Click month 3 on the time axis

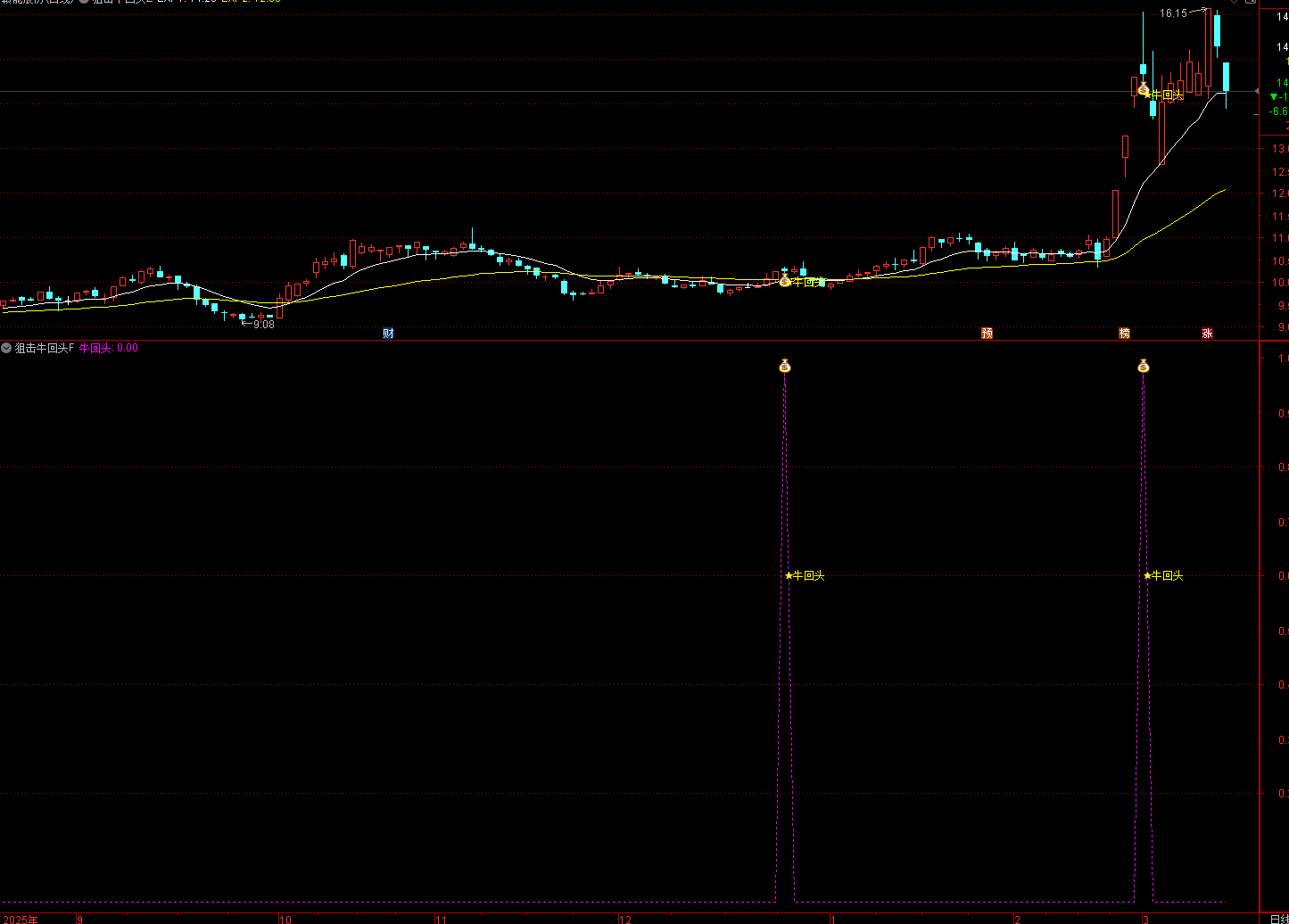1145,919
